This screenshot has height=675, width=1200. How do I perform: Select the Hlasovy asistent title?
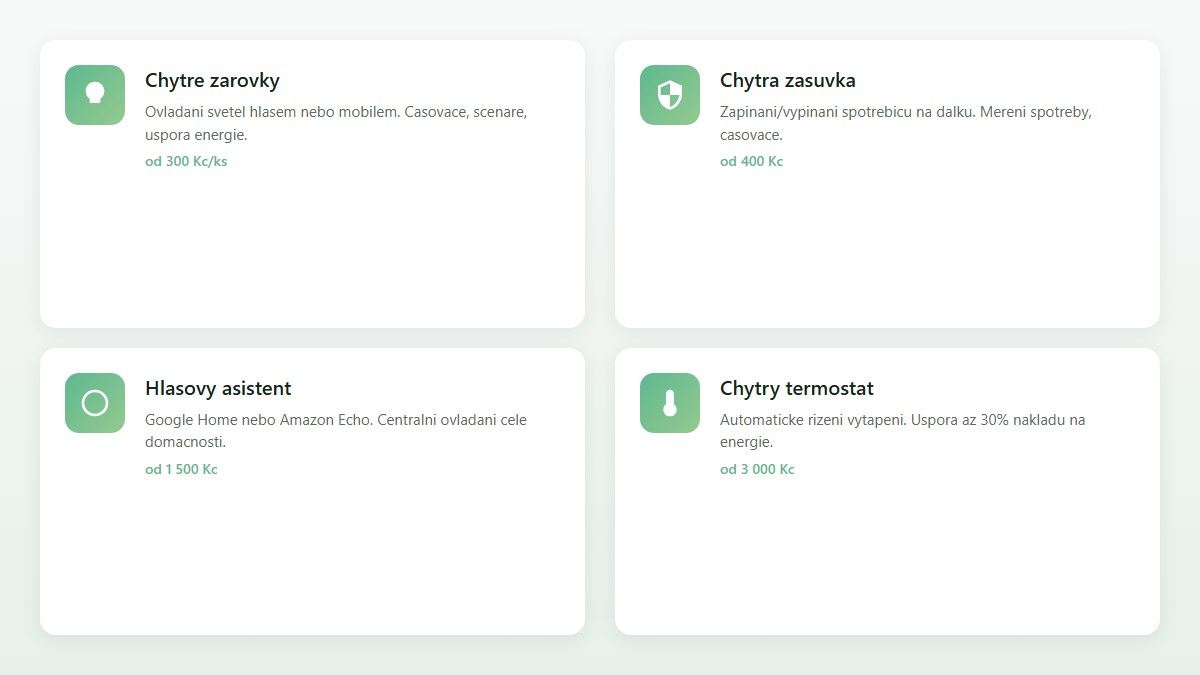218,388
